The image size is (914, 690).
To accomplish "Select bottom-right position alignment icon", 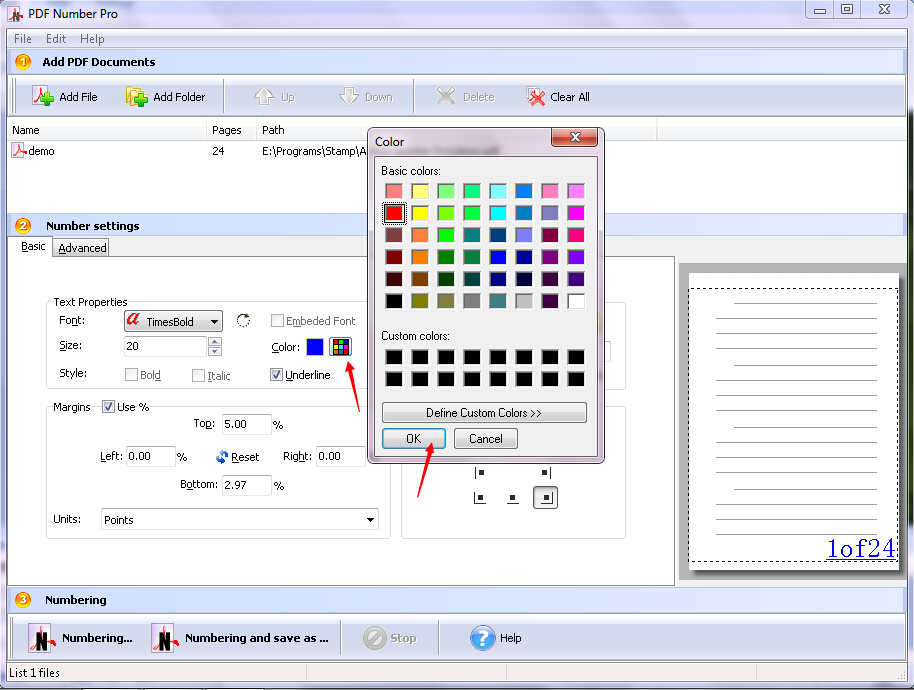I will point(546,498).
